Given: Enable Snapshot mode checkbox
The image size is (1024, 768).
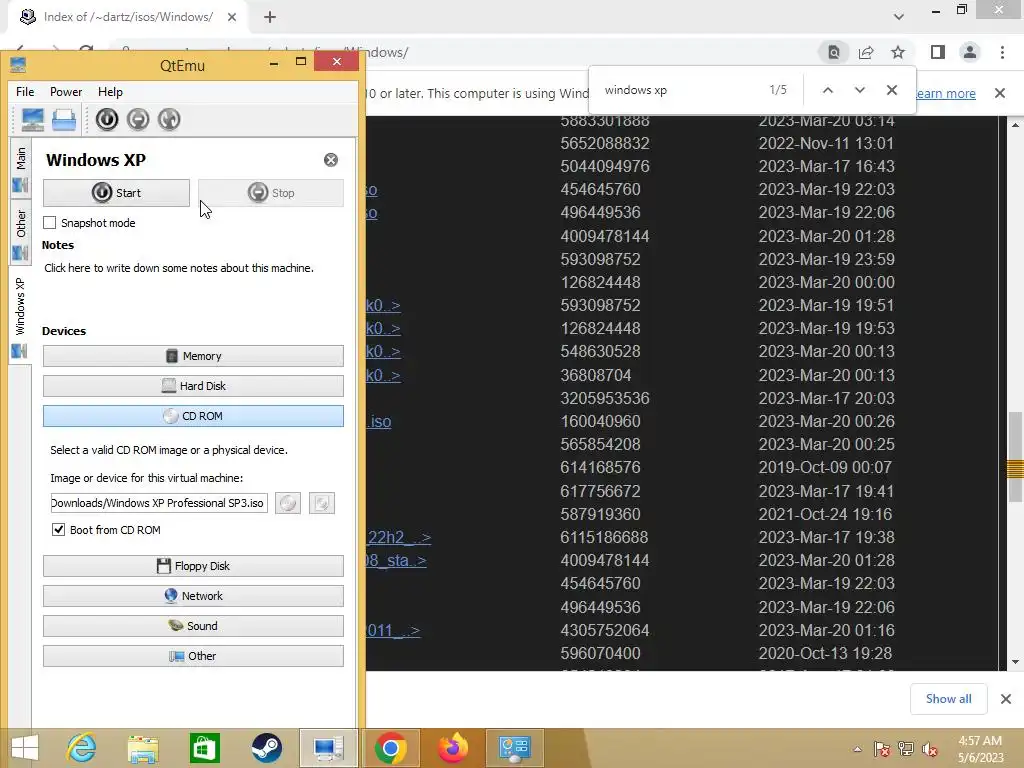Looking at the screenshot, I should click(x=50, y=223).
